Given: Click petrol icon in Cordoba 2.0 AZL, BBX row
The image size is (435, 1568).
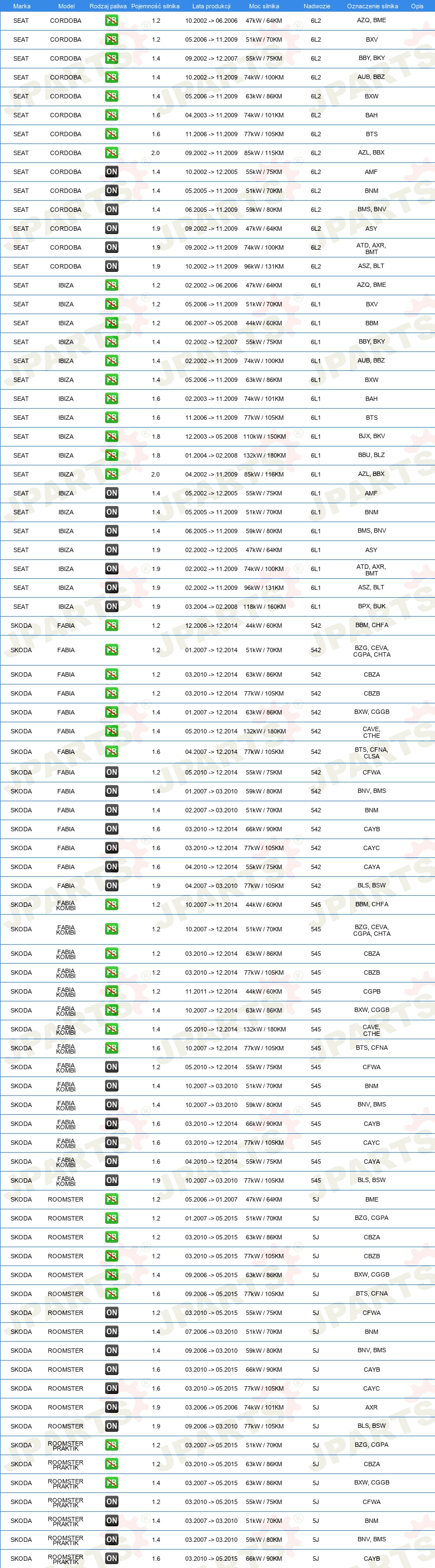Looking at the screenshot, I should 111,153.
